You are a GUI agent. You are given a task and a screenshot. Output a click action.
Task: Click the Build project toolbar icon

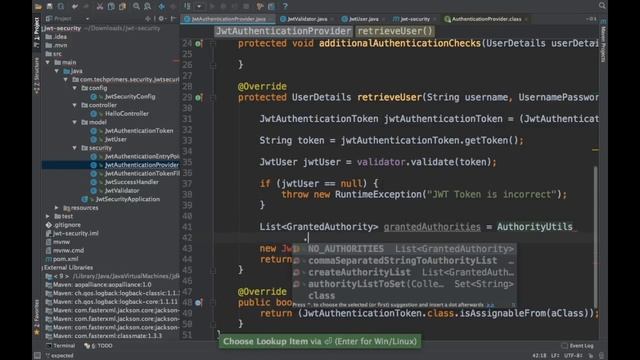(x=187, y=6)
